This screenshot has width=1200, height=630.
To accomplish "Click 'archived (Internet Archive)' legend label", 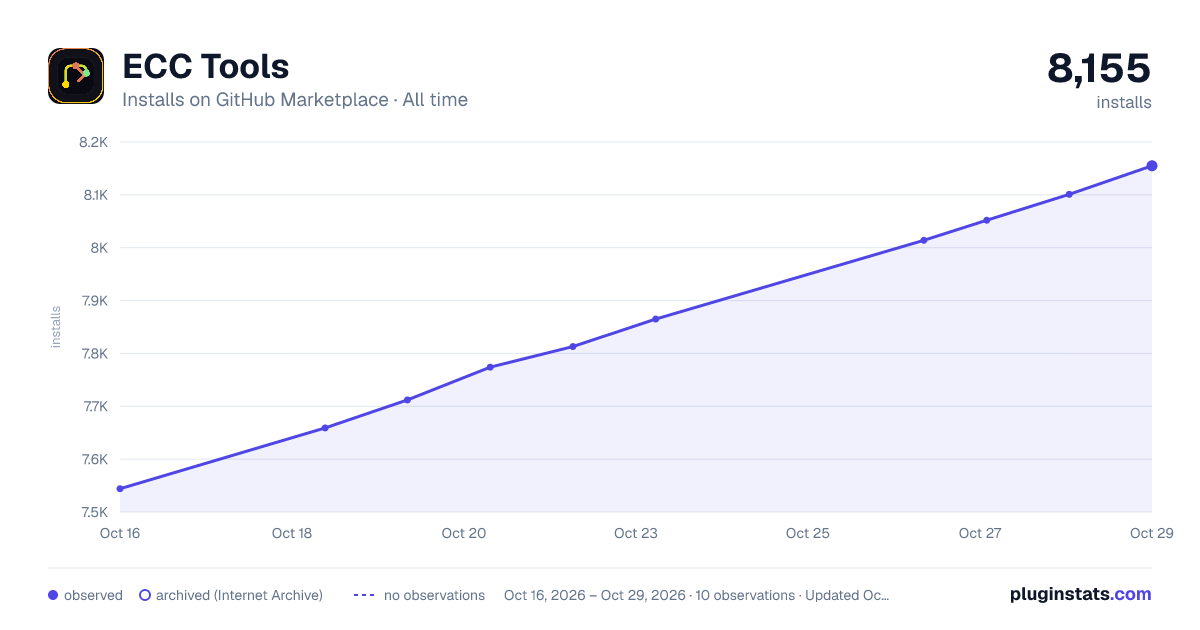I will point(239,595).
